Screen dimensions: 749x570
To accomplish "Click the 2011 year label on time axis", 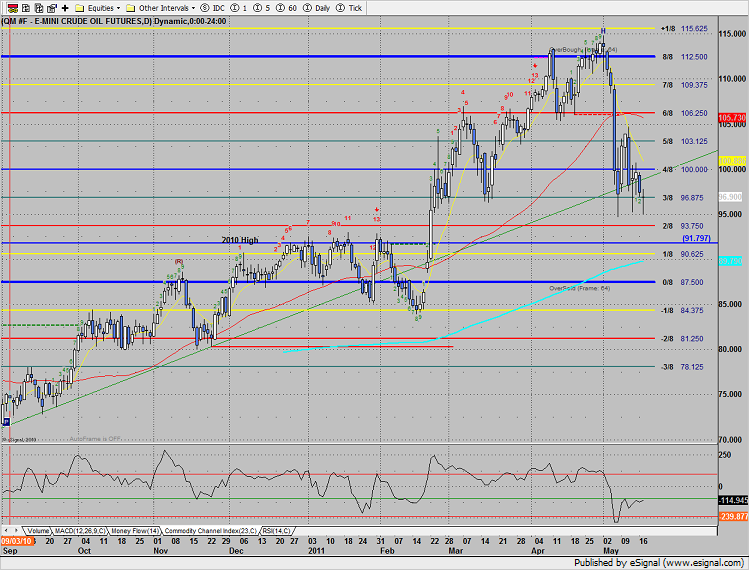I will [x=316, y=551].
